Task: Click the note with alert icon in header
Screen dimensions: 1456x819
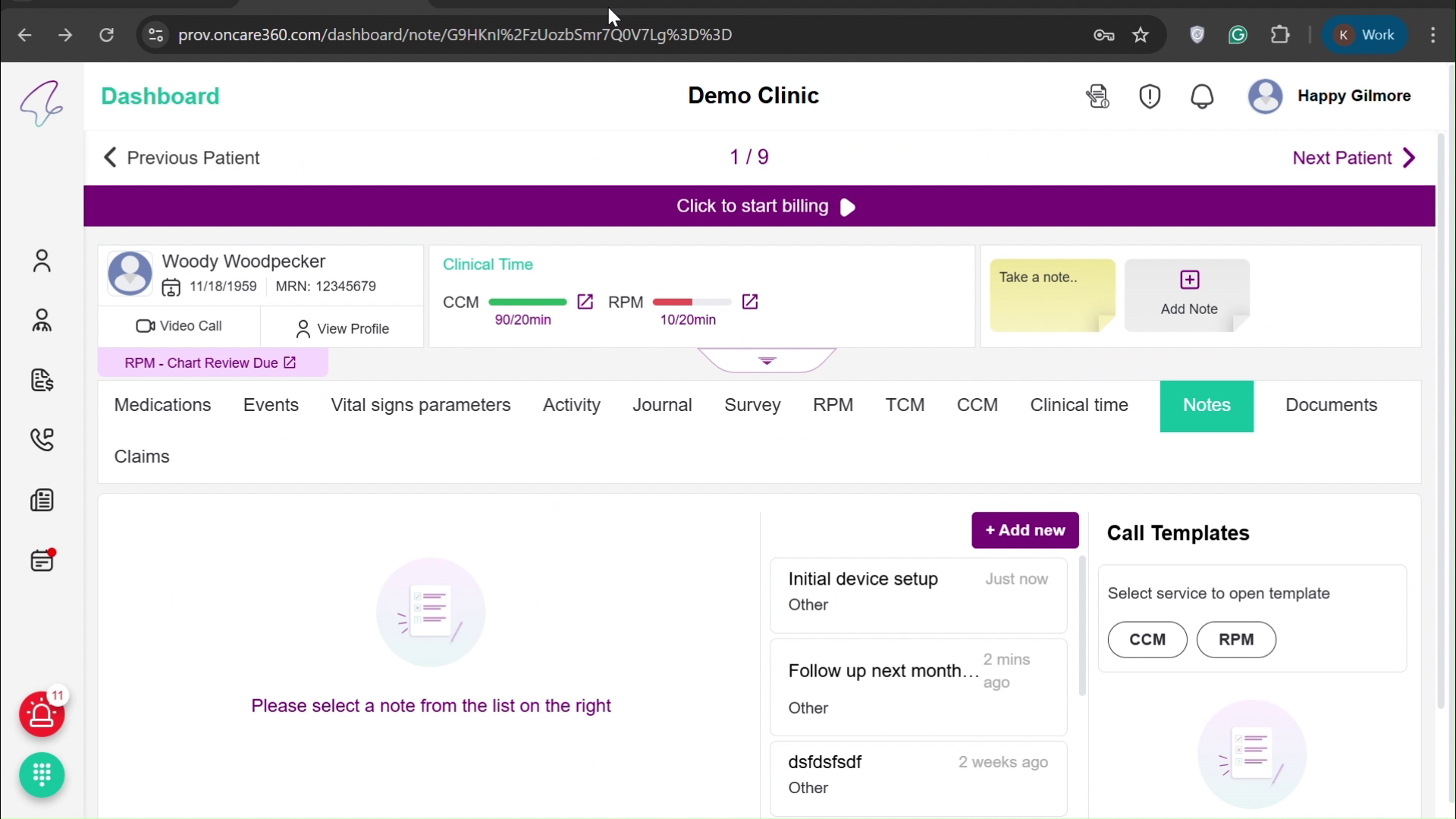Action: click(1098, 96)
